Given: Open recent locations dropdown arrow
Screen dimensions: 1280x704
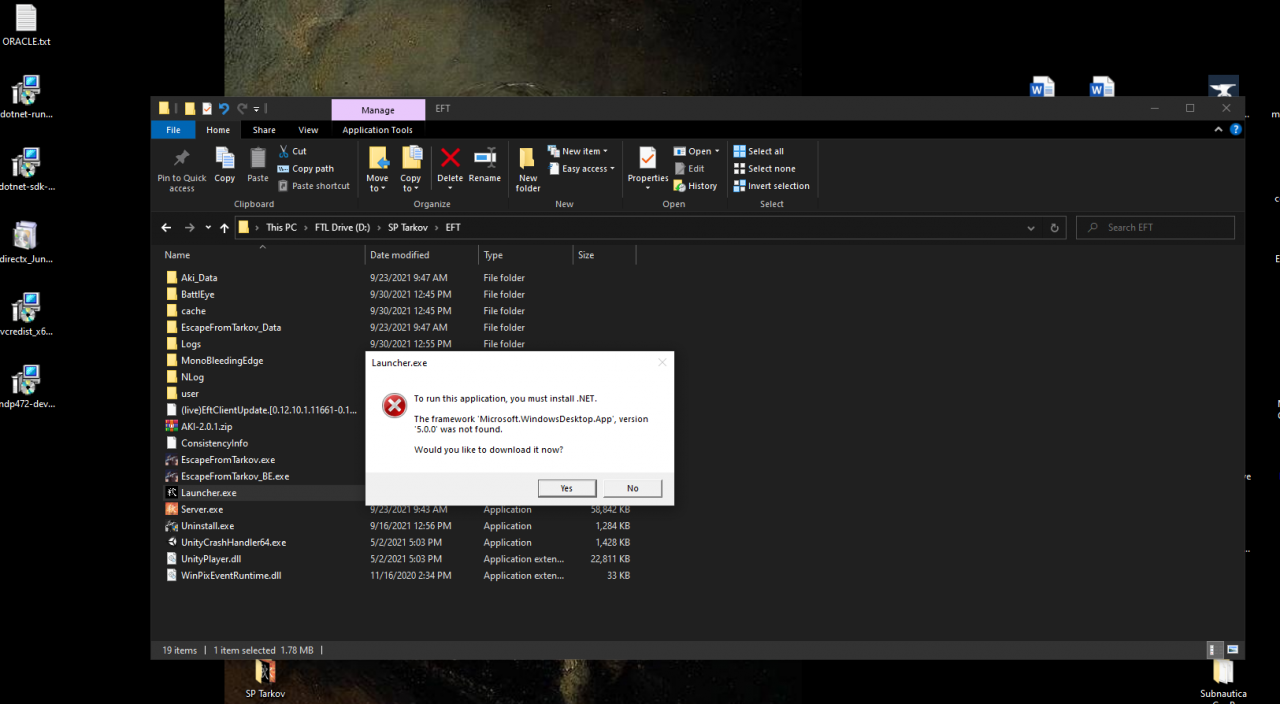Looking at the screenshot, I should [208, 228].
